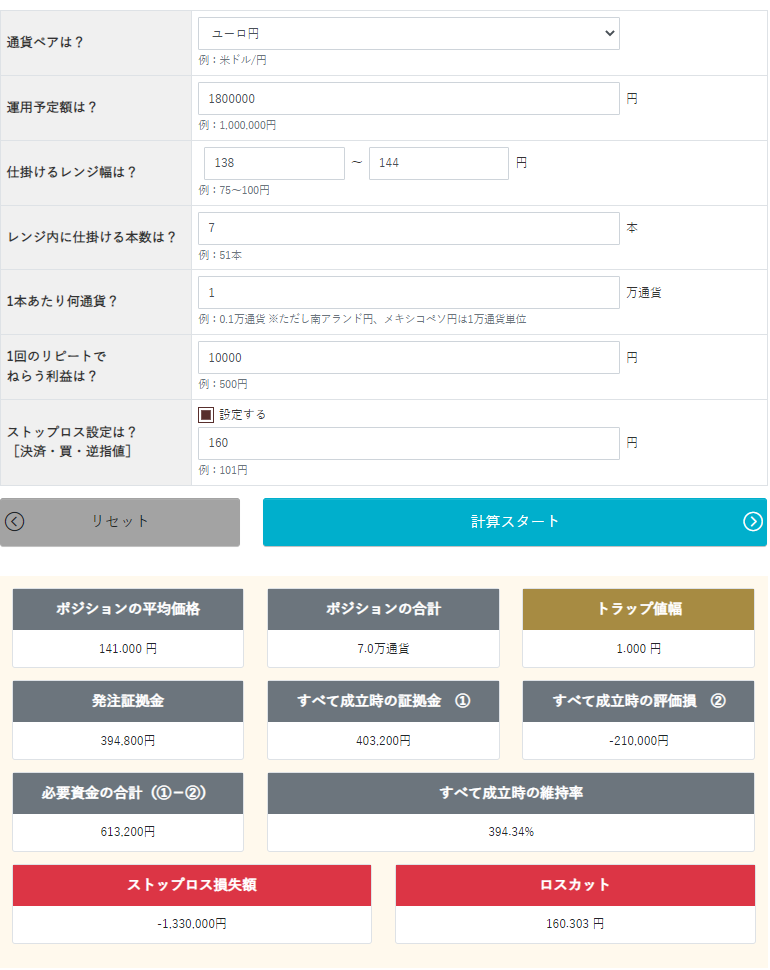Click the range upper bound field 144
770x970 pixels.
(x=438, y=163)
